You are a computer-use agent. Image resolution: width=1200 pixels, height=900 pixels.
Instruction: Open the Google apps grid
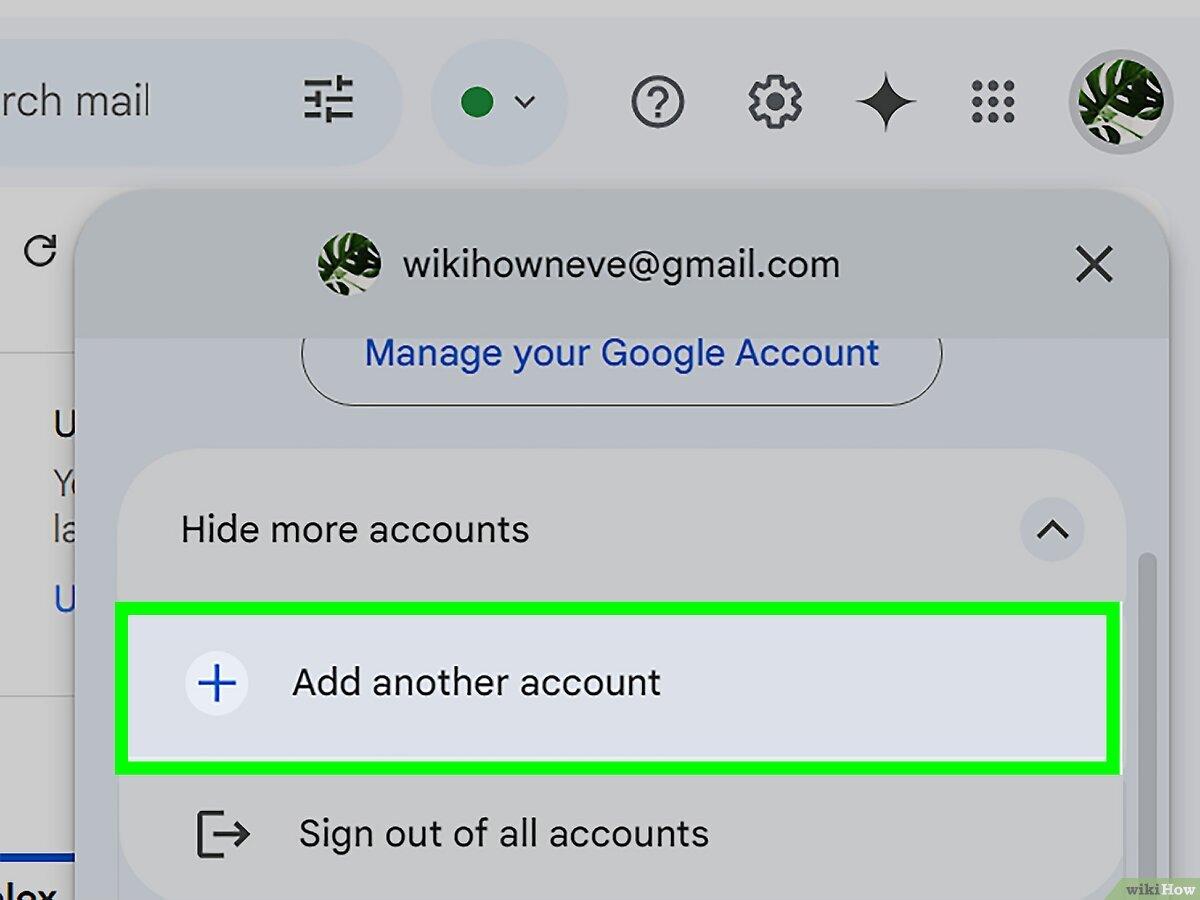click(993, 101)
